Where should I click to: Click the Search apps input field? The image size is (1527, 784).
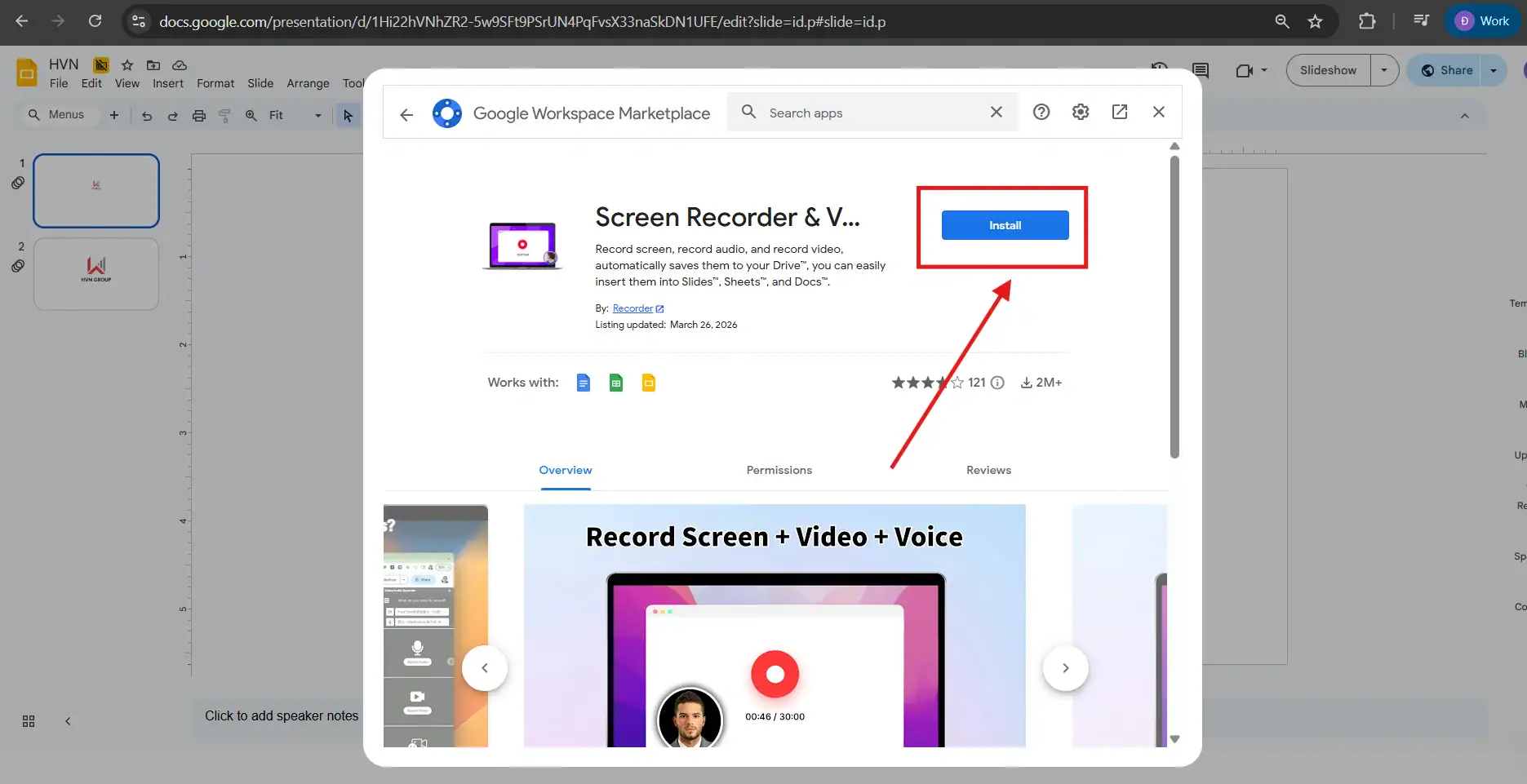coord(872,113)
